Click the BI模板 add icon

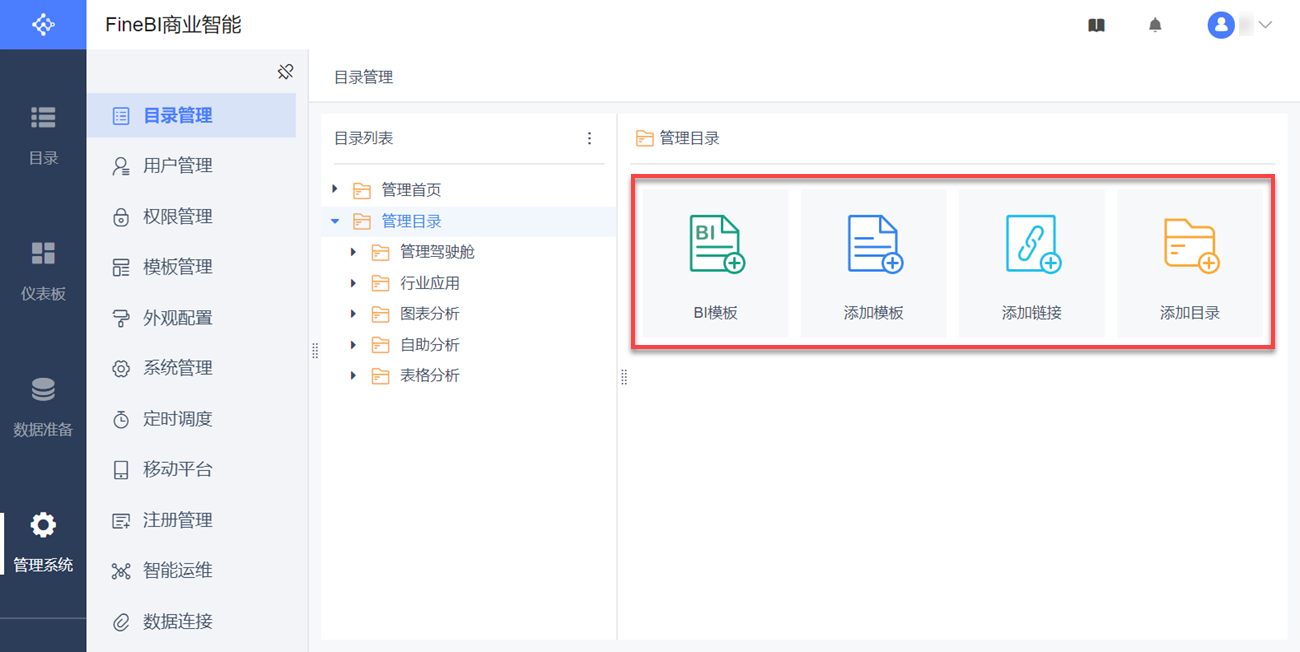tap(716, 245)
